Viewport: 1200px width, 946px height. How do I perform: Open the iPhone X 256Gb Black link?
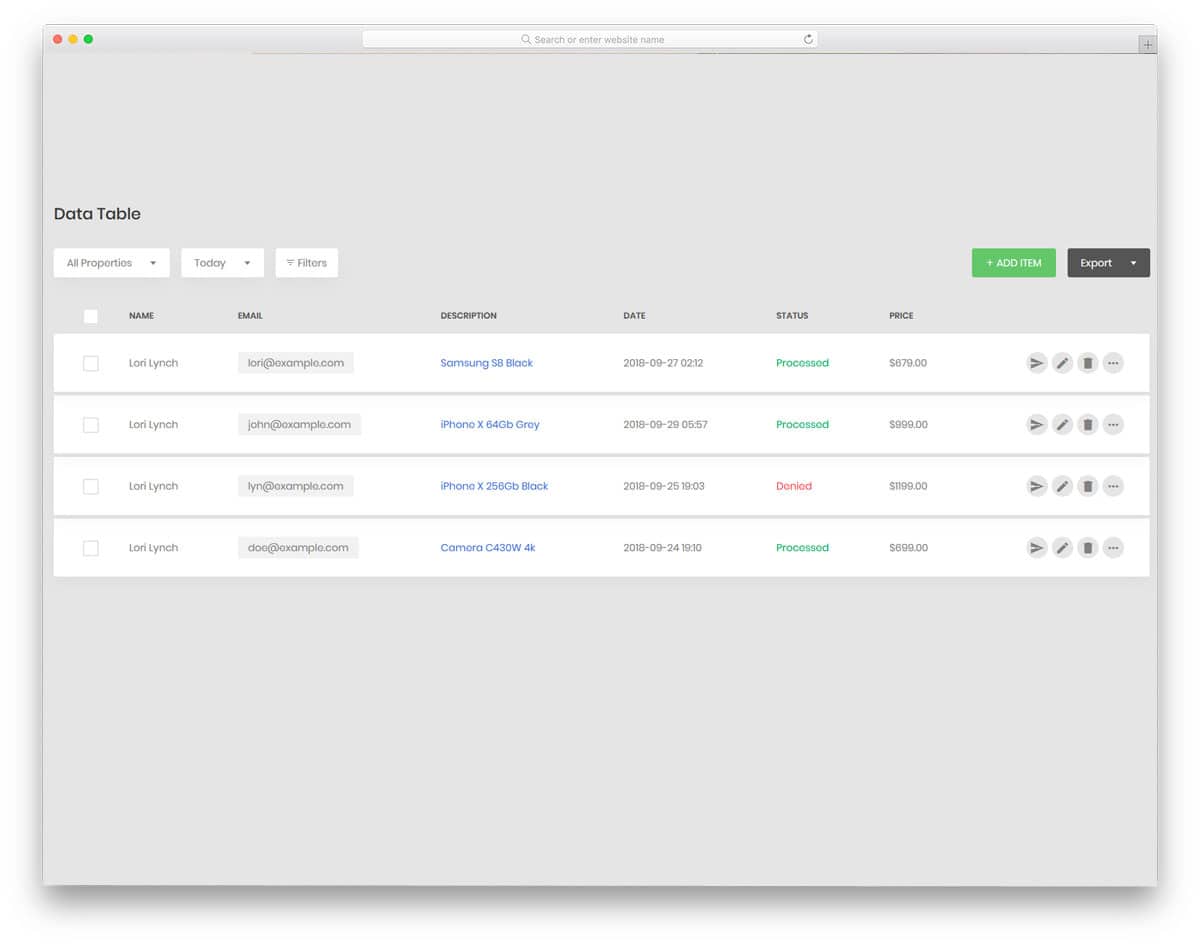494,486
